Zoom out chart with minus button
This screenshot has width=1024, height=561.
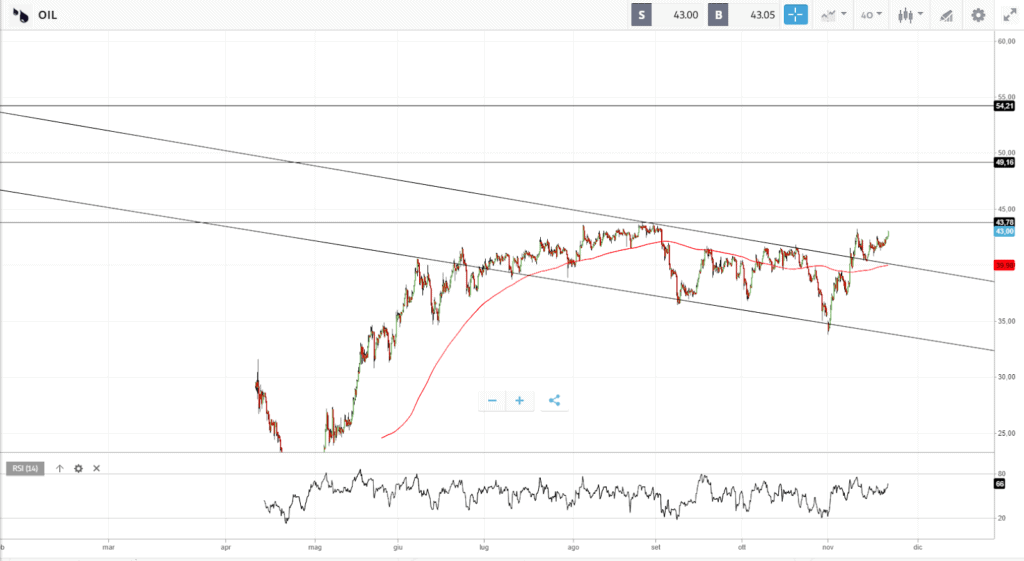point(492,401)
